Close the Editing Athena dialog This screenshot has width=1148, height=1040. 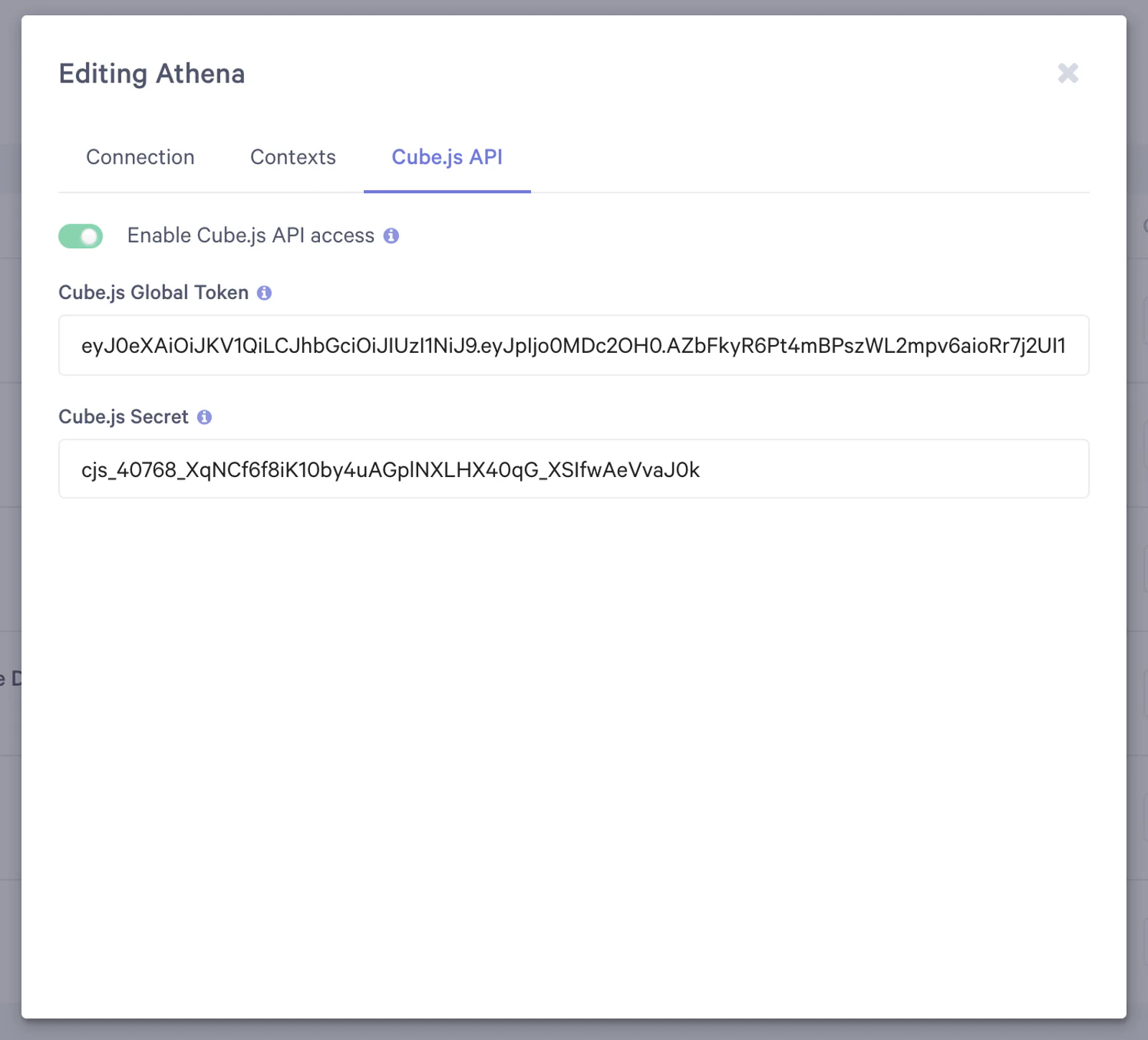1068,73
